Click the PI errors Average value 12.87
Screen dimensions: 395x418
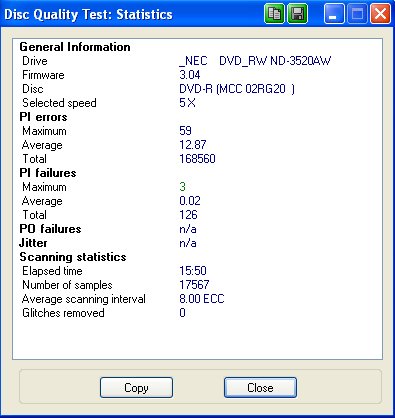(193, 145)
